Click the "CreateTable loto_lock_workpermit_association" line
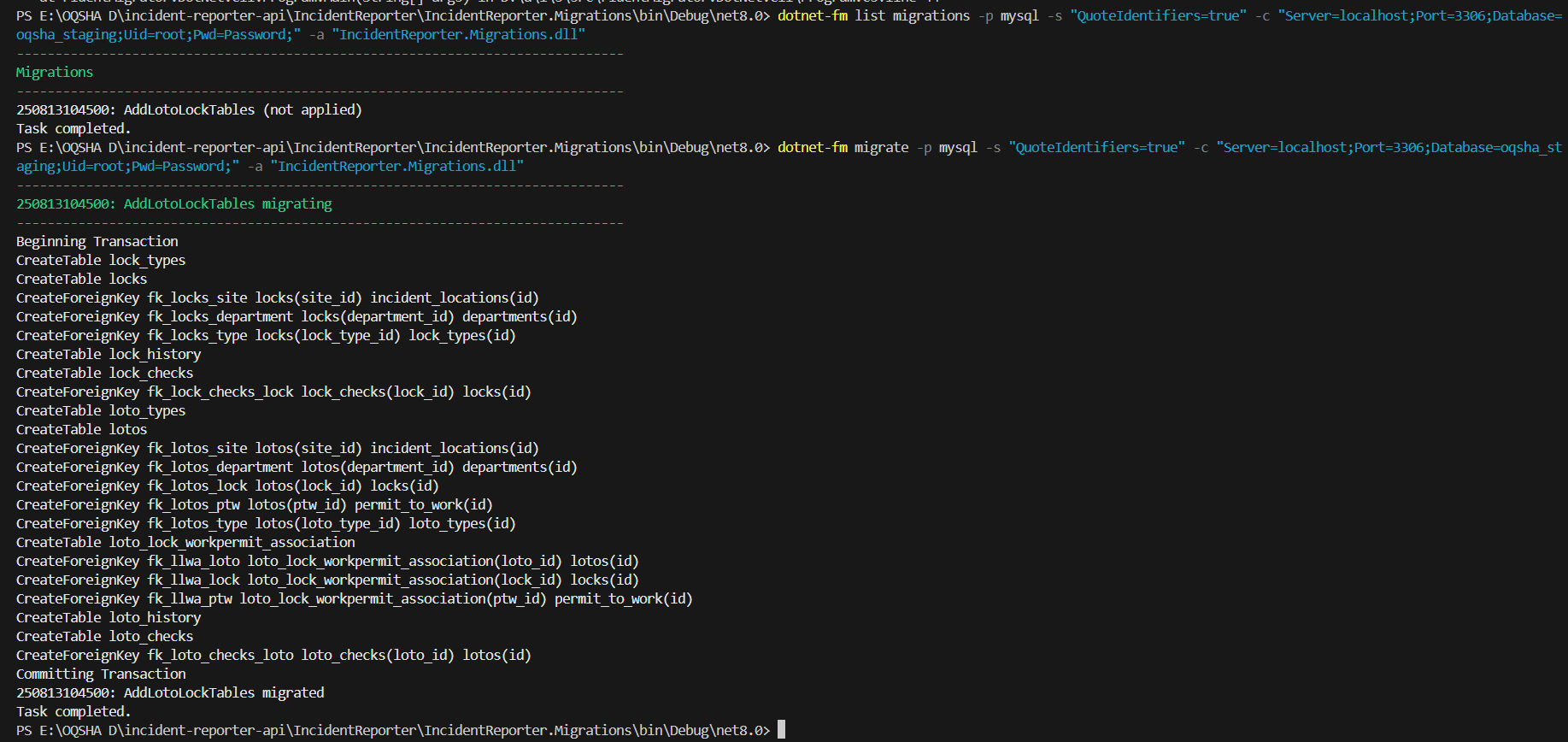This screenshot has height=742, width=1568. coord(185,543)
